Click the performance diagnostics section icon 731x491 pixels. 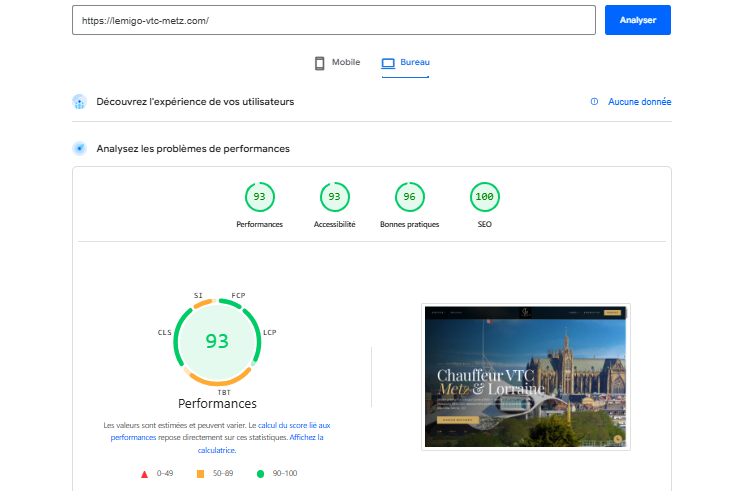pyautogui.click(x=80, y=148)
